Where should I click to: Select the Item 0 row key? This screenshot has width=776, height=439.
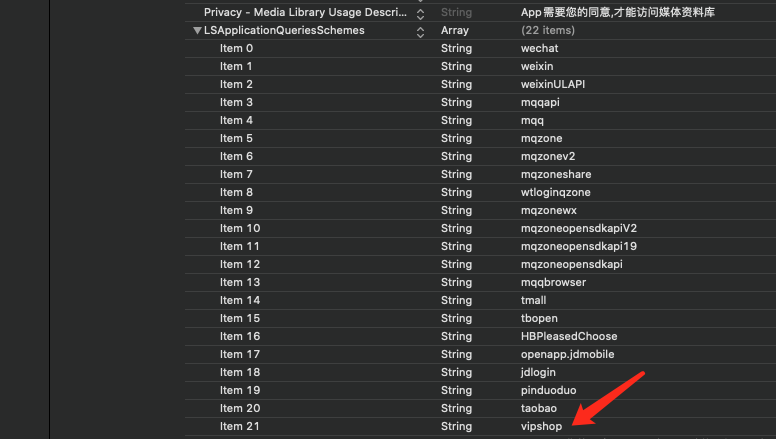tap(236, 49)
